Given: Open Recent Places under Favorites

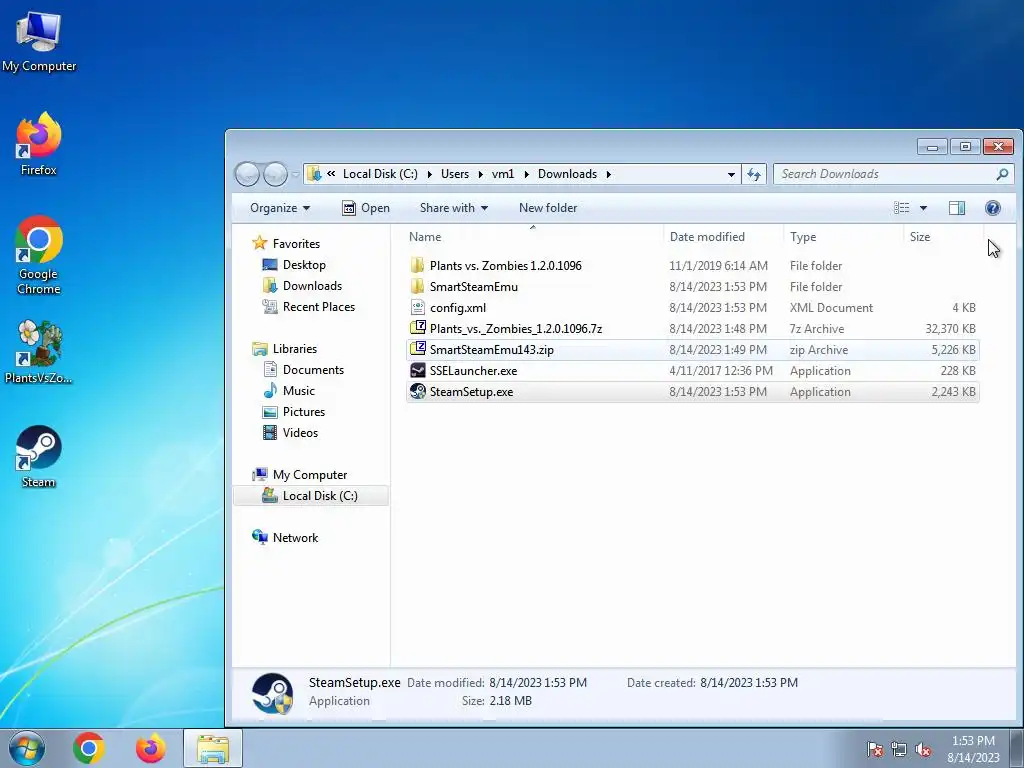Looking at the screenshot, I should point(319,306).
